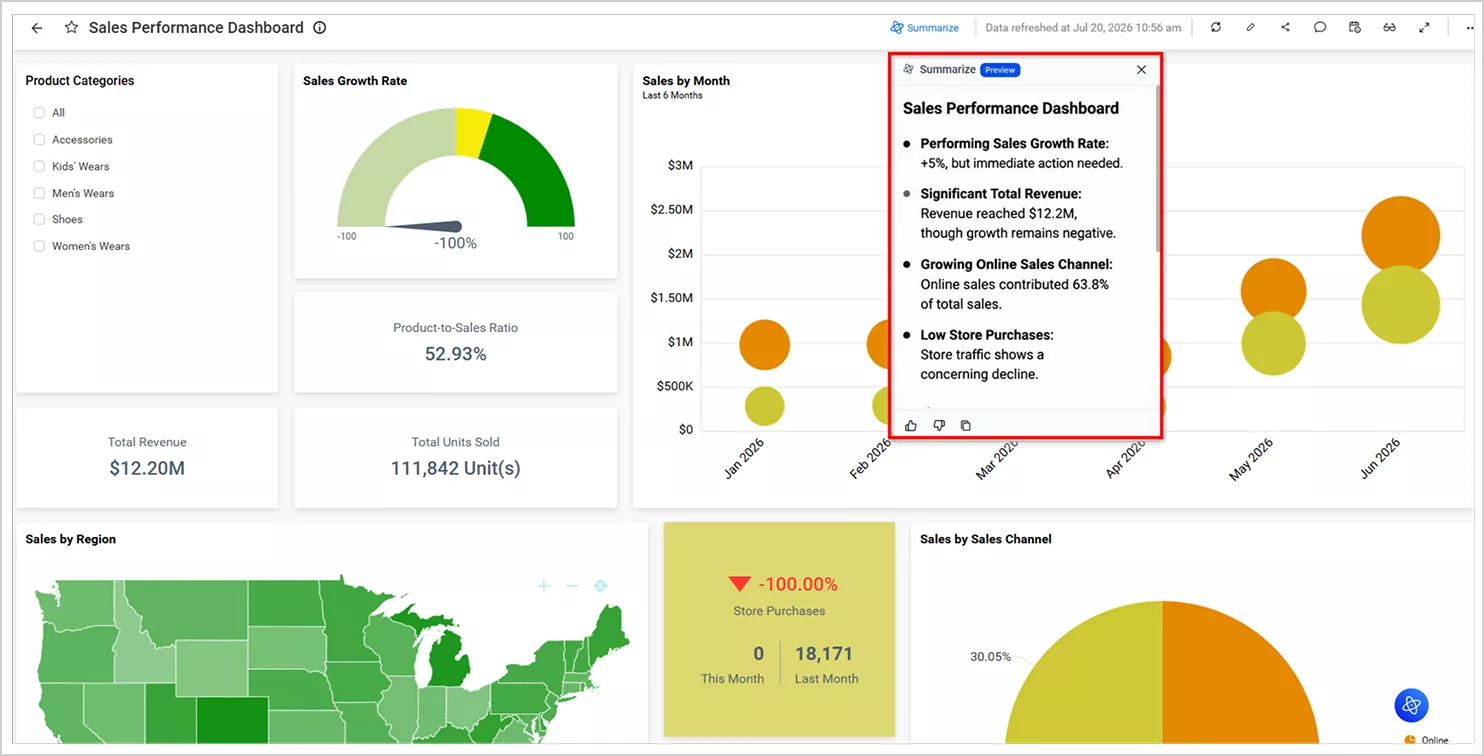Open the floating AI assistant button

[1412, 705]
